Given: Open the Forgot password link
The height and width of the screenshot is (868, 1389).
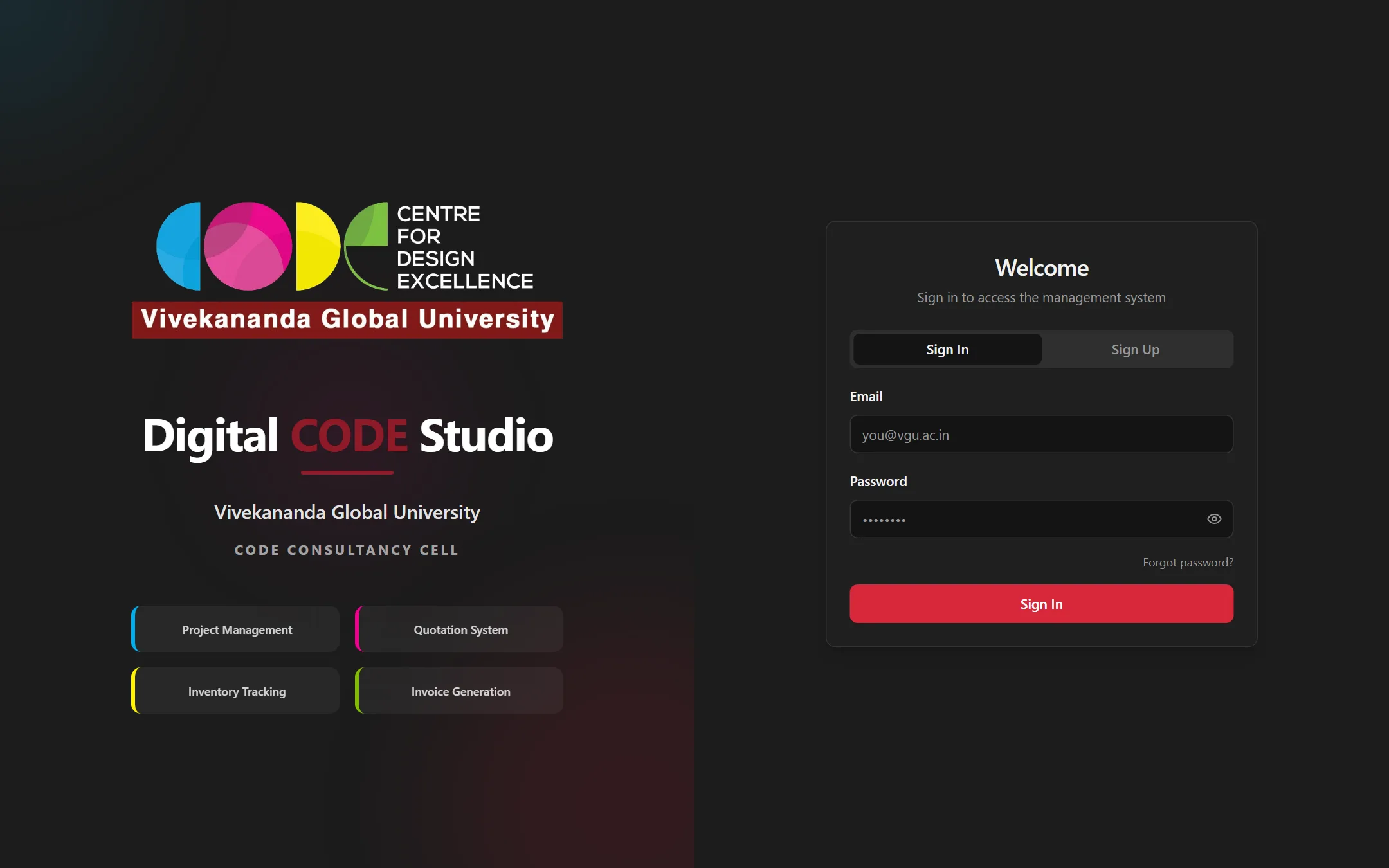Looking at the screenshot, I should (1188, 563).
